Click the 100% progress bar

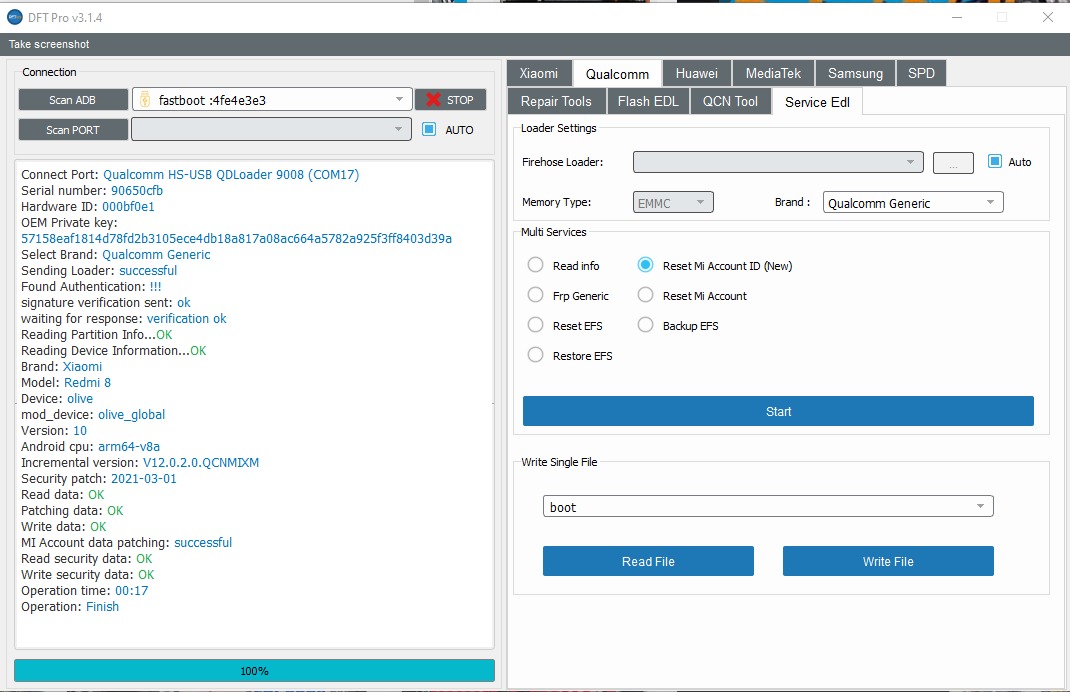pyautogui.click(x=254, y=671)
